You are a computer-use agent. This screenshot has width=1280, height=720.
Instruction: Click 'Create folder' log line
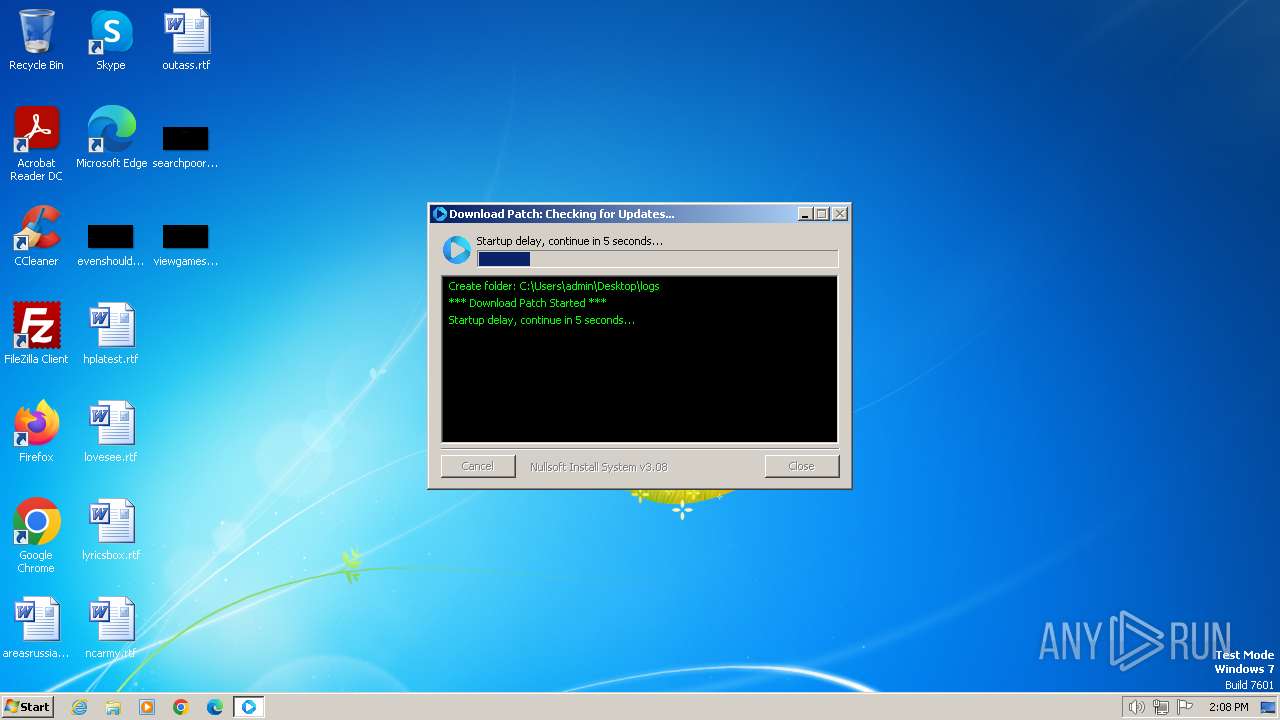tap(554, 286)
